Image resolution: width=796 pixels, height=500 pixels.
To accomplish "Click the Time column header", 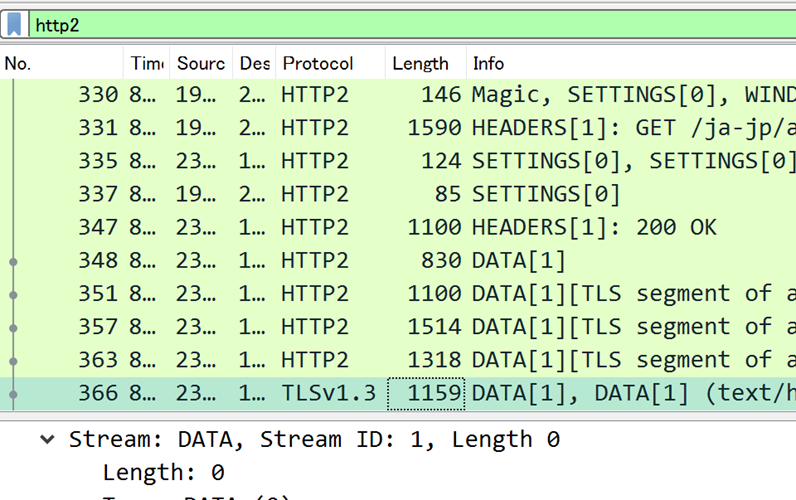I will point(146,63).
